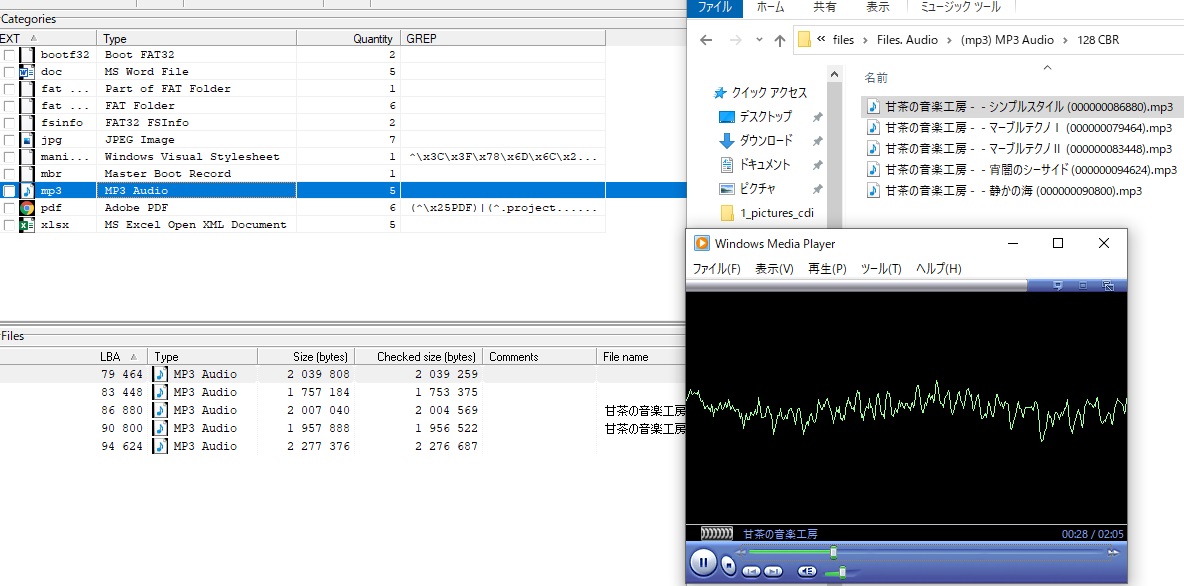The width and height of the screenshot is (1184, 586).
Task: Pause playback in Windows Media Player
Action: [x=703, y=564]
